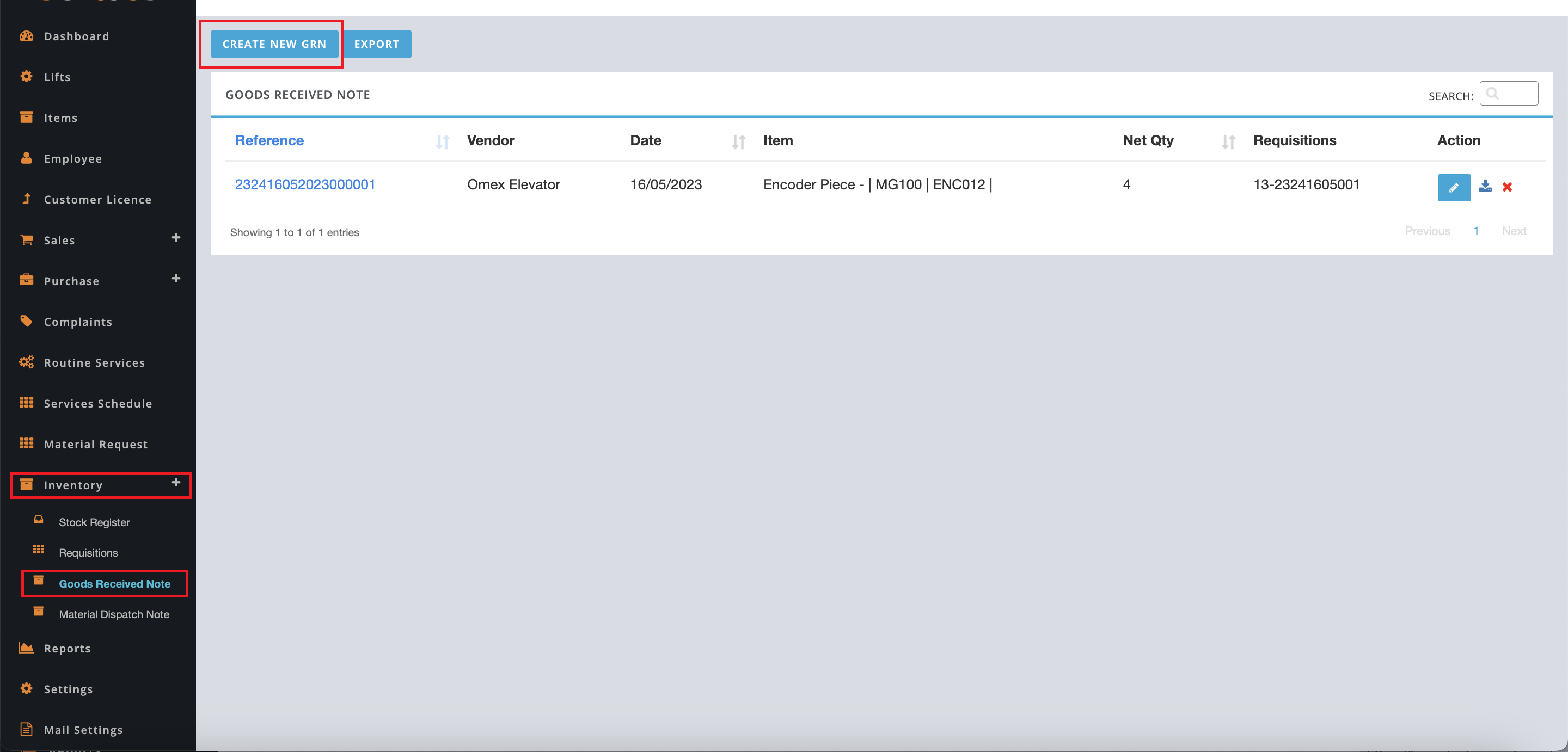Sort table by Reference column arrows
This screenshot has height=752, width=1568.
(443, 142)
